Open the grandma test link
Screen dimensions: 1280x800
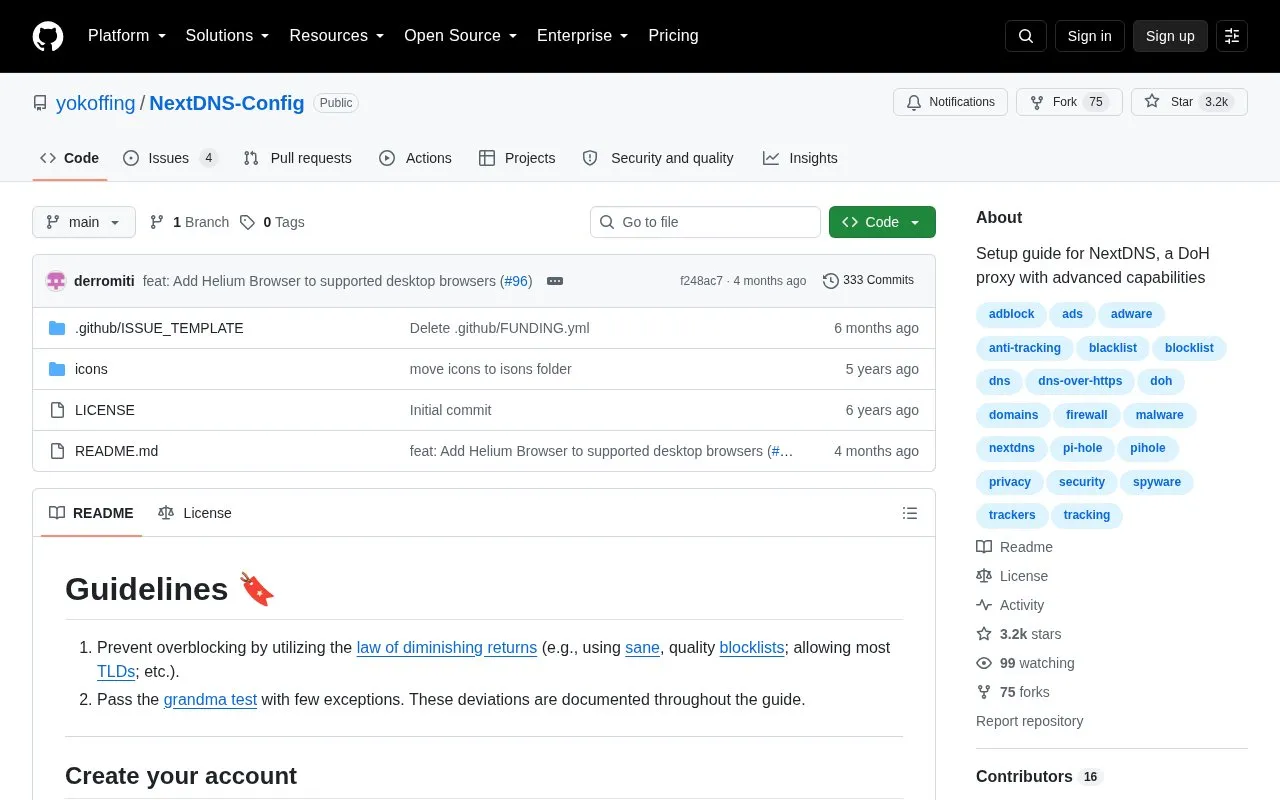(x=210, y=699)
